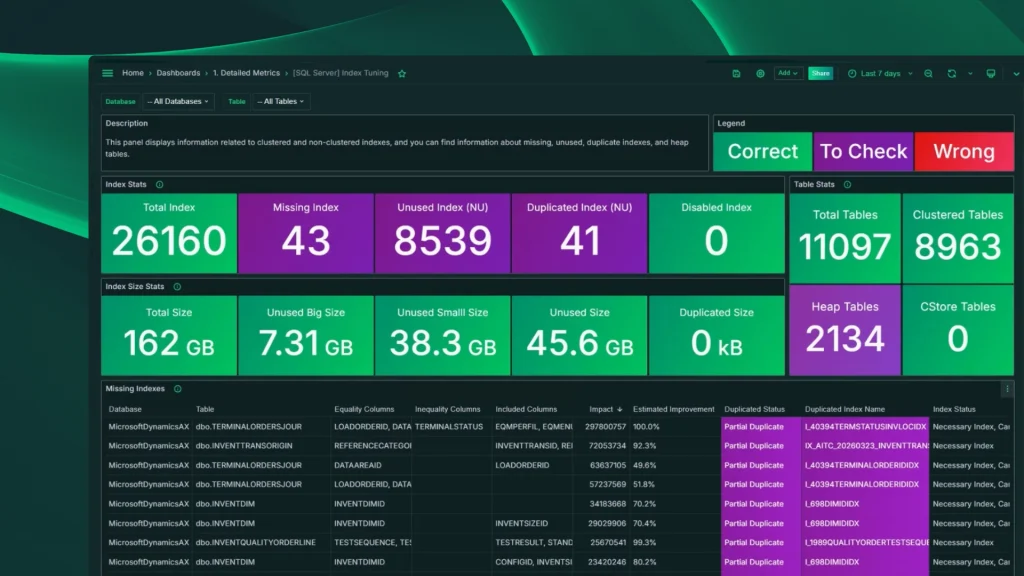Screen dimensions: 1024x576
Task: Click the clock icon in time picker
Action: click(852, 74)
